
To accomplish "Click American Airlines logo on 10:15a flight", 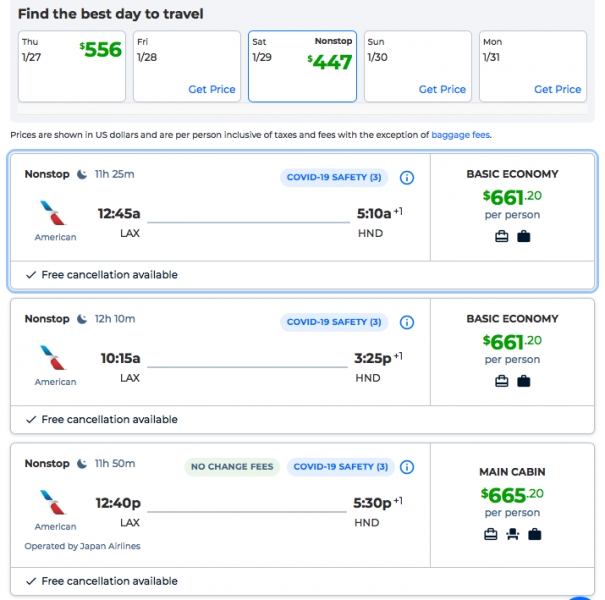I will [x=55, y=359].
